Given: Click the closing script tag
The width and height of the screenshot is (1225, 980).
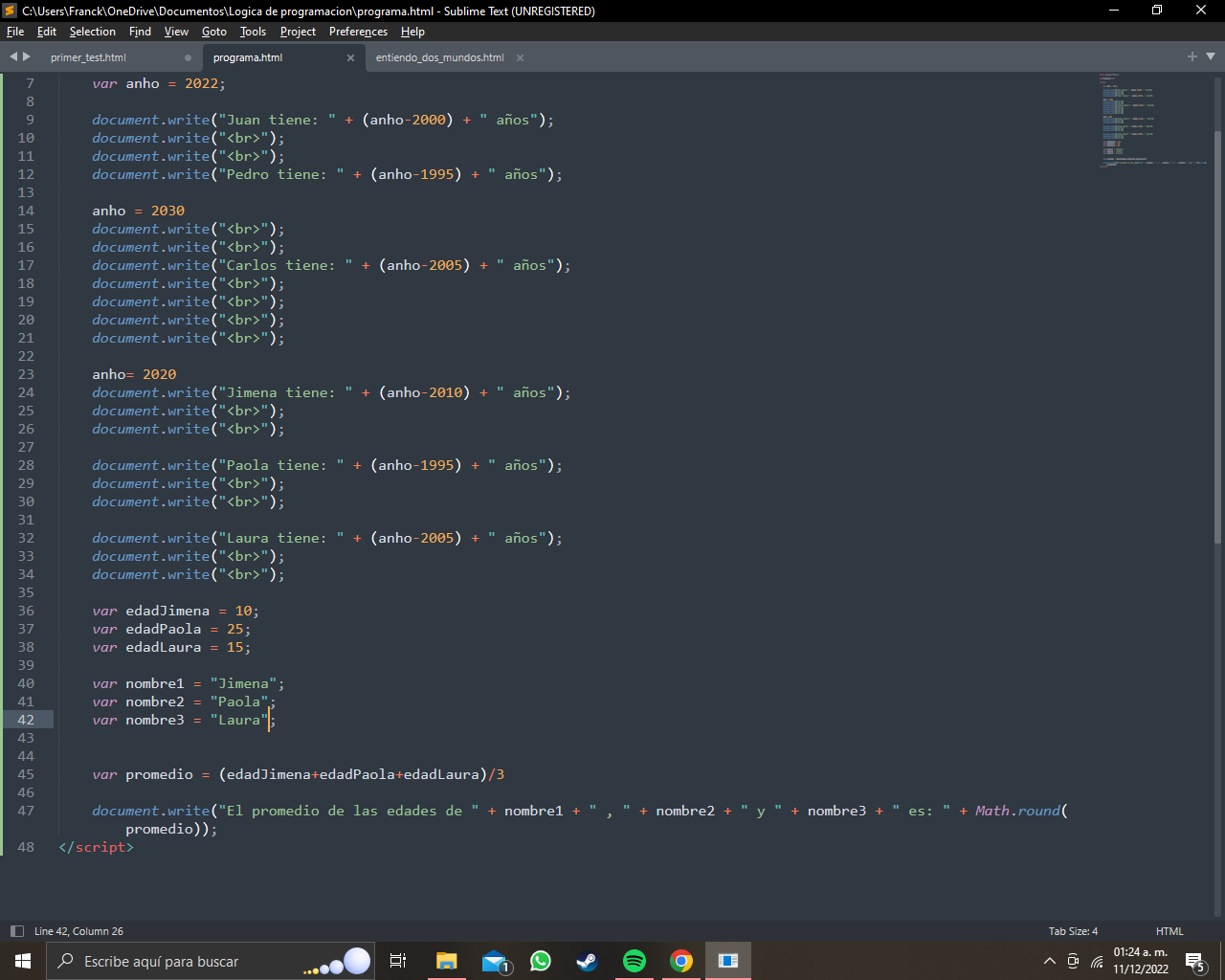Looking at the screenshot, I should (96, 847).
